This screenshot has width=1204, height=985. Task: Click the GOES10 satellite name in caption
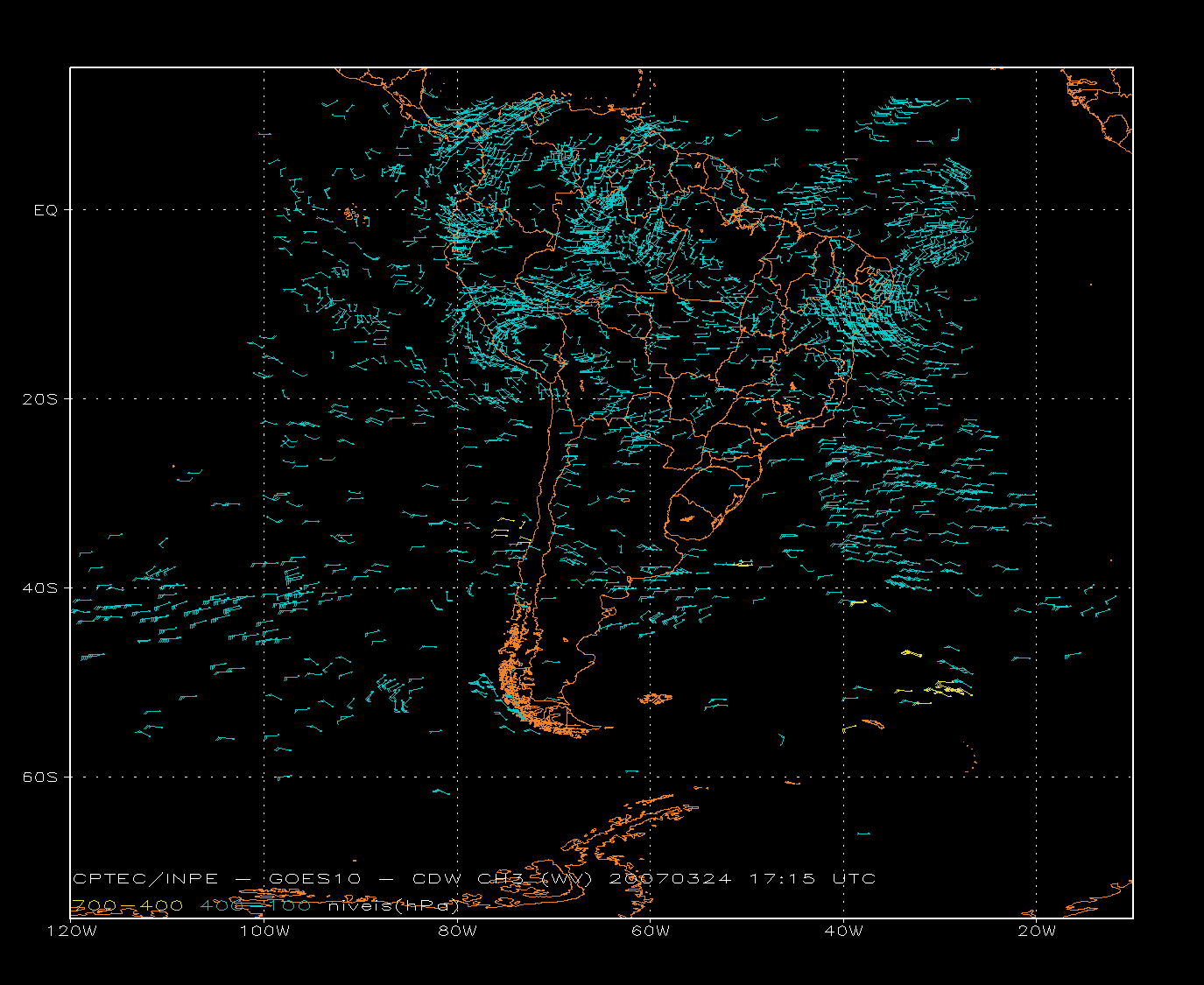pyautogui.click(x=315, y=878)
